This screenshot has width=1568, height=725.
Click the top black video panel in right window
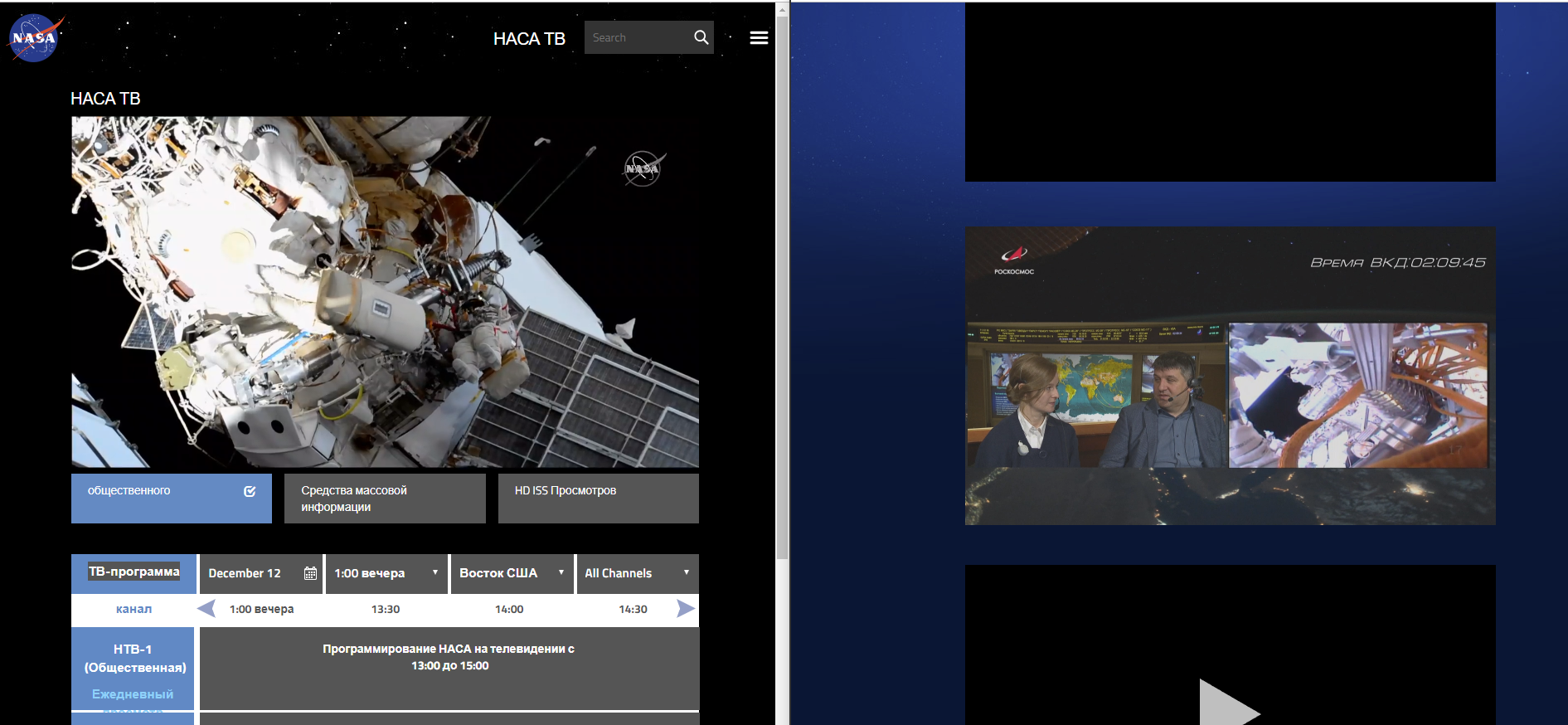pos(1230,91)
